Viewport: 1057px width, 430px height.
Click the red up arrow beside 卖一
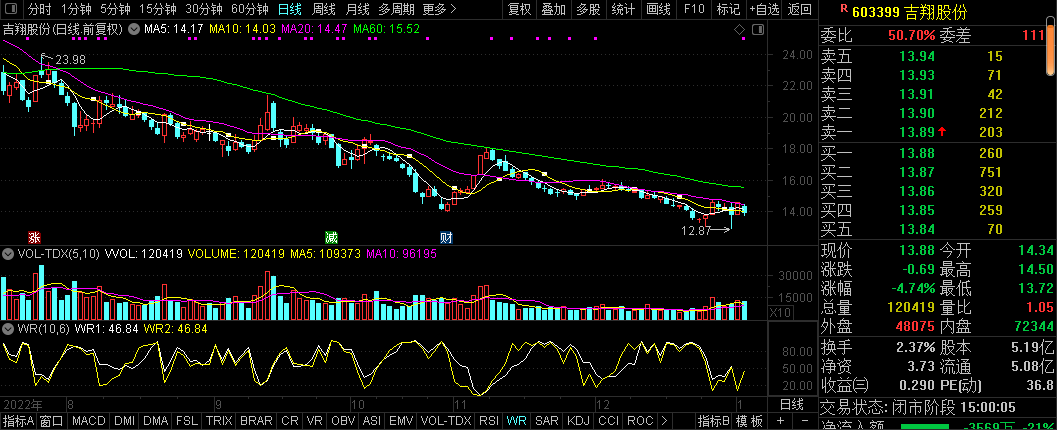941,132
